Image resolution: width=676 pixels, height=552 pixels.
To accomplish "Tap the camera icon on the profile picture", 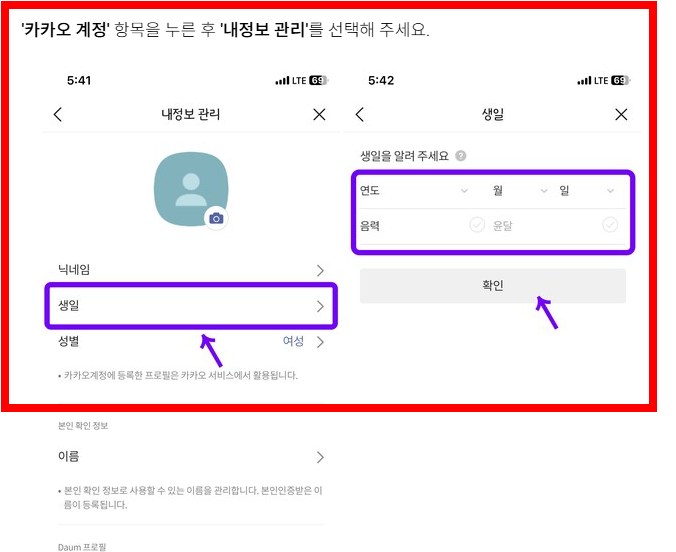I will (x=216, y=219).
